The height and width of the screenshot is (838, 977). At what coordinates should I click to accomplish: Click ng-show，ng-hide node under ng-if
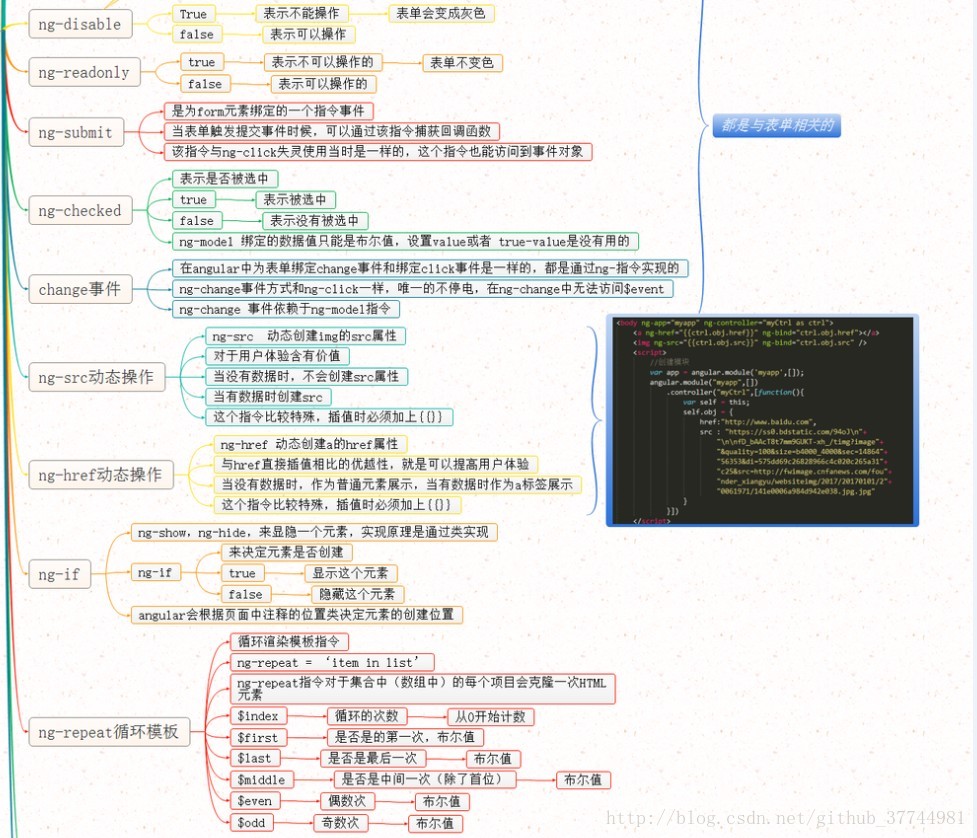click(313, 532)
